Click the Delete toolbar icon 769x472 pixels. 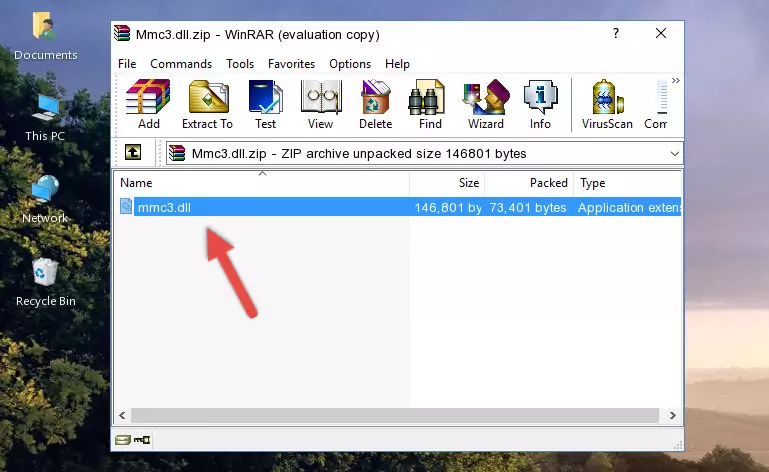(376, 105)
